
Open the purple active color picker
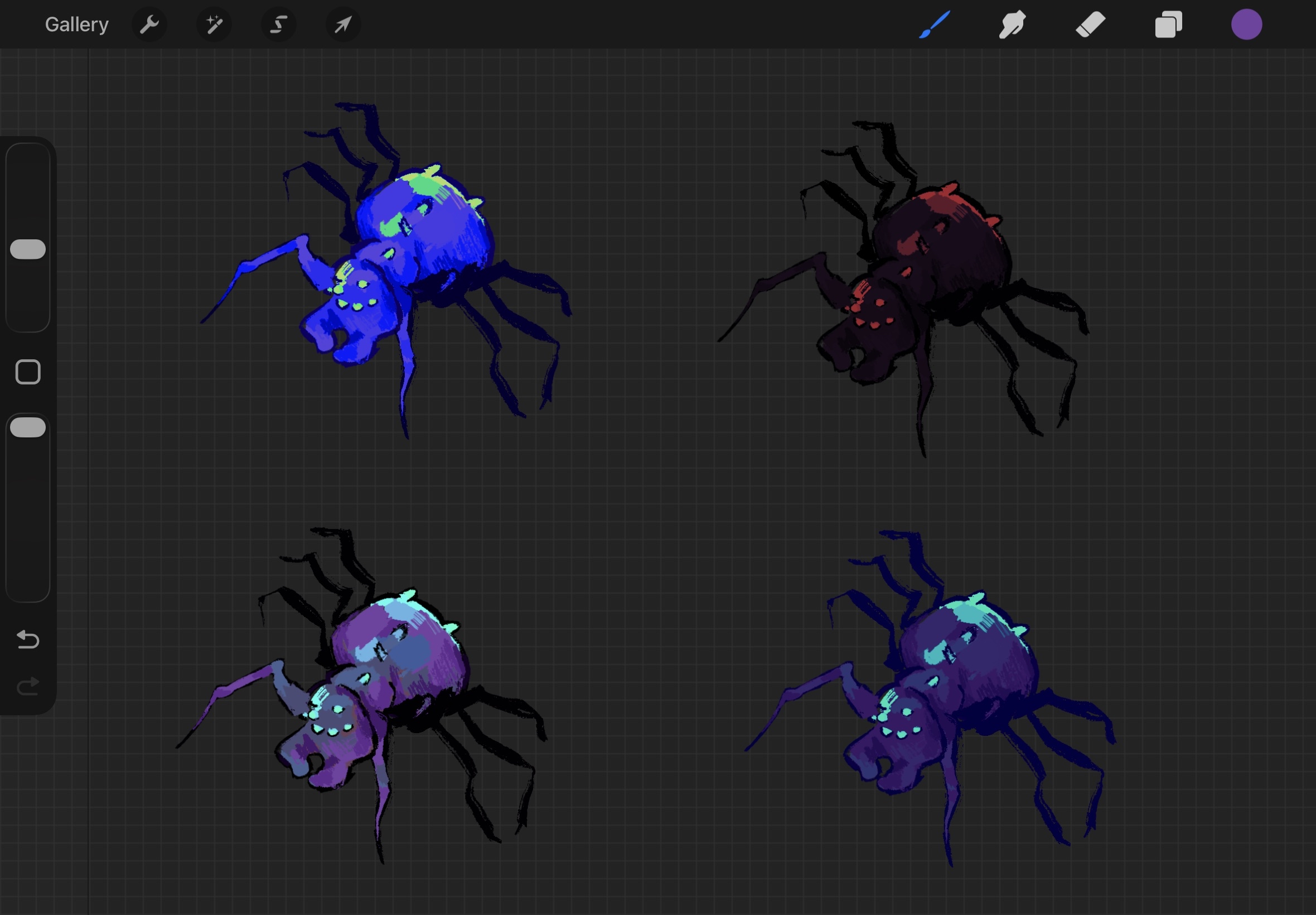(1246, 25)
